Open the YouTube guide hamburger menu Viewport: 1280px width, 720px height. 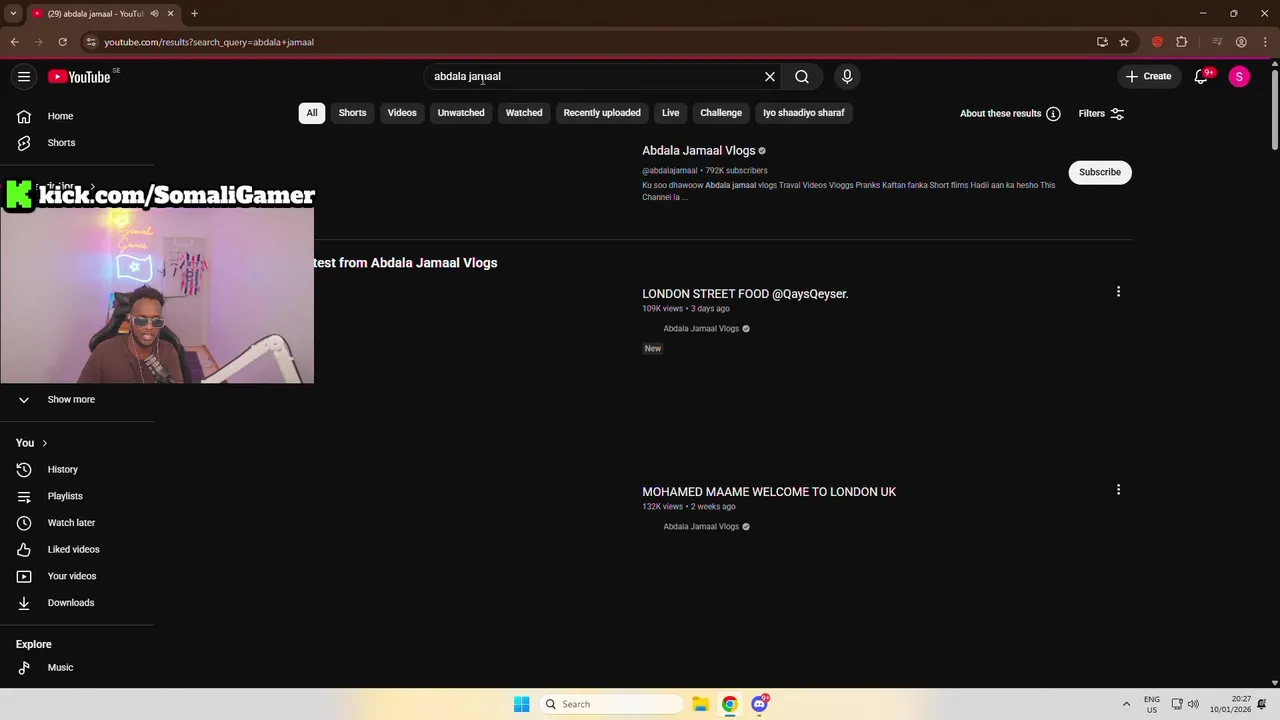[x=24, y=77]
